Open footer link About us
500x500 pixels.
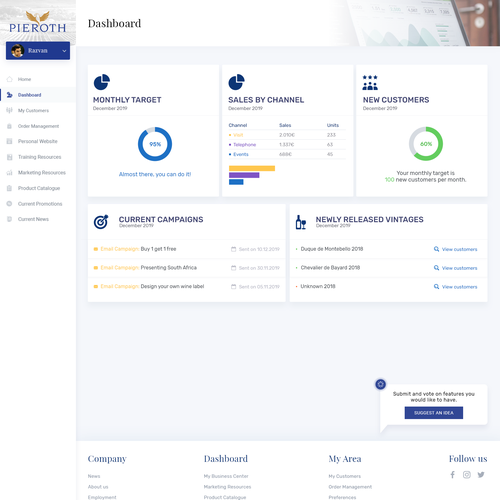(98, 487)
